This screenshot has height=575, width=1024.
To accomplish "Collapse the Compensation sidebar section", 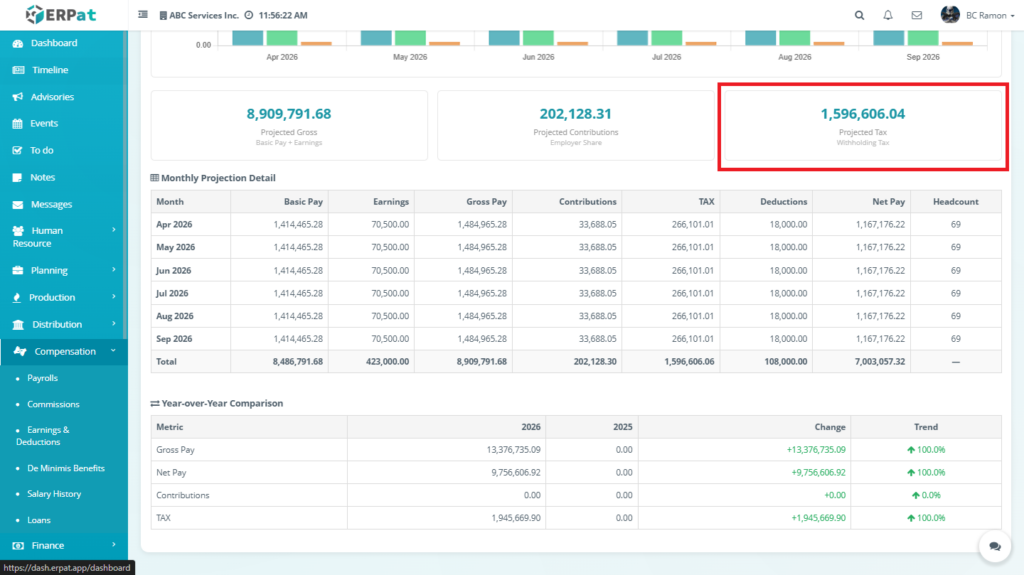I will click(x=64, y=351).
